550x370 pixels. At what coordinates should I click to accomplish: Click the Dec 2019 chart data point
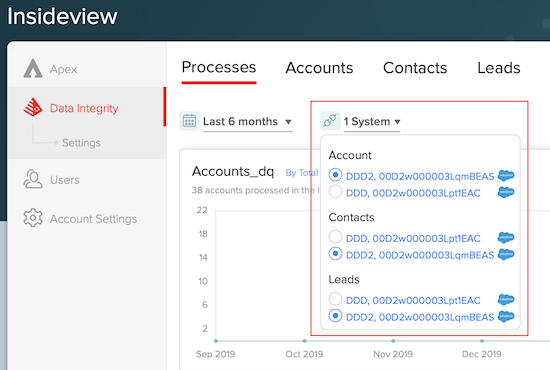click(x=482, y=341)
